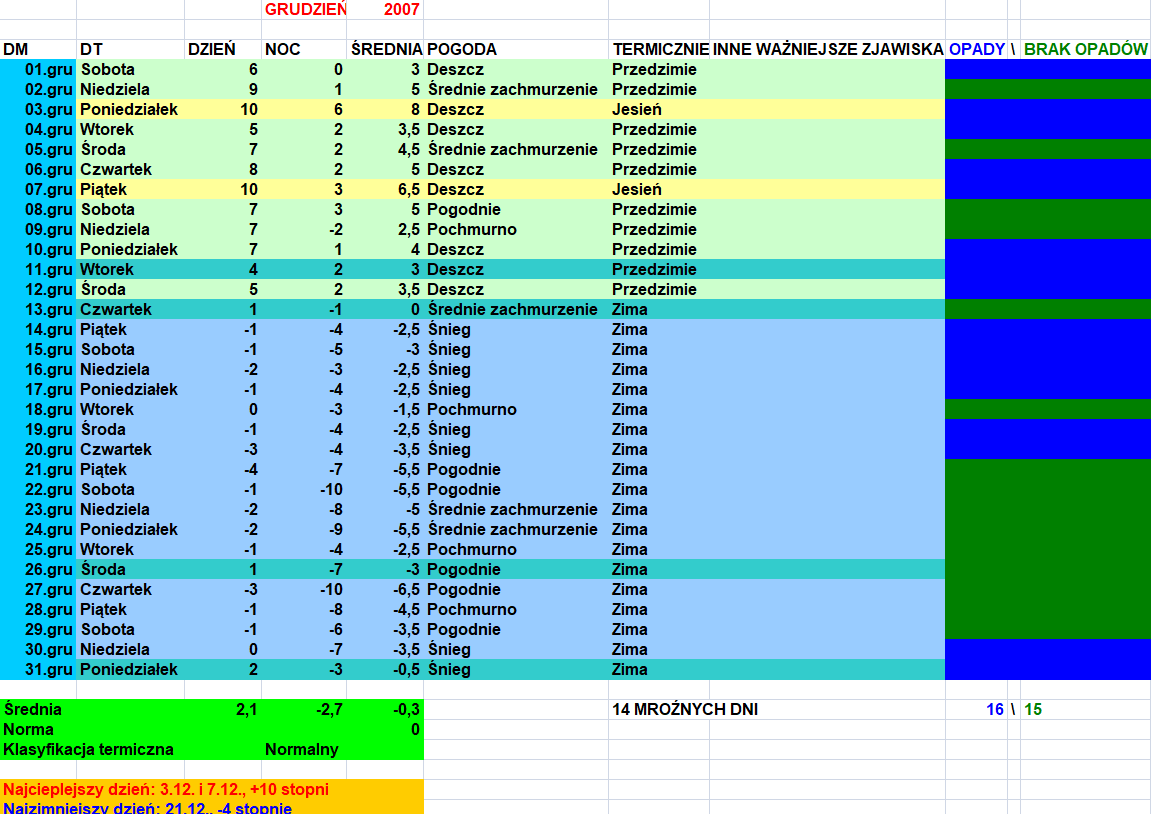Click the Klasyfikacja termiczna label
This screenshot has height=814, width=1151.
[x=89, y=749]
